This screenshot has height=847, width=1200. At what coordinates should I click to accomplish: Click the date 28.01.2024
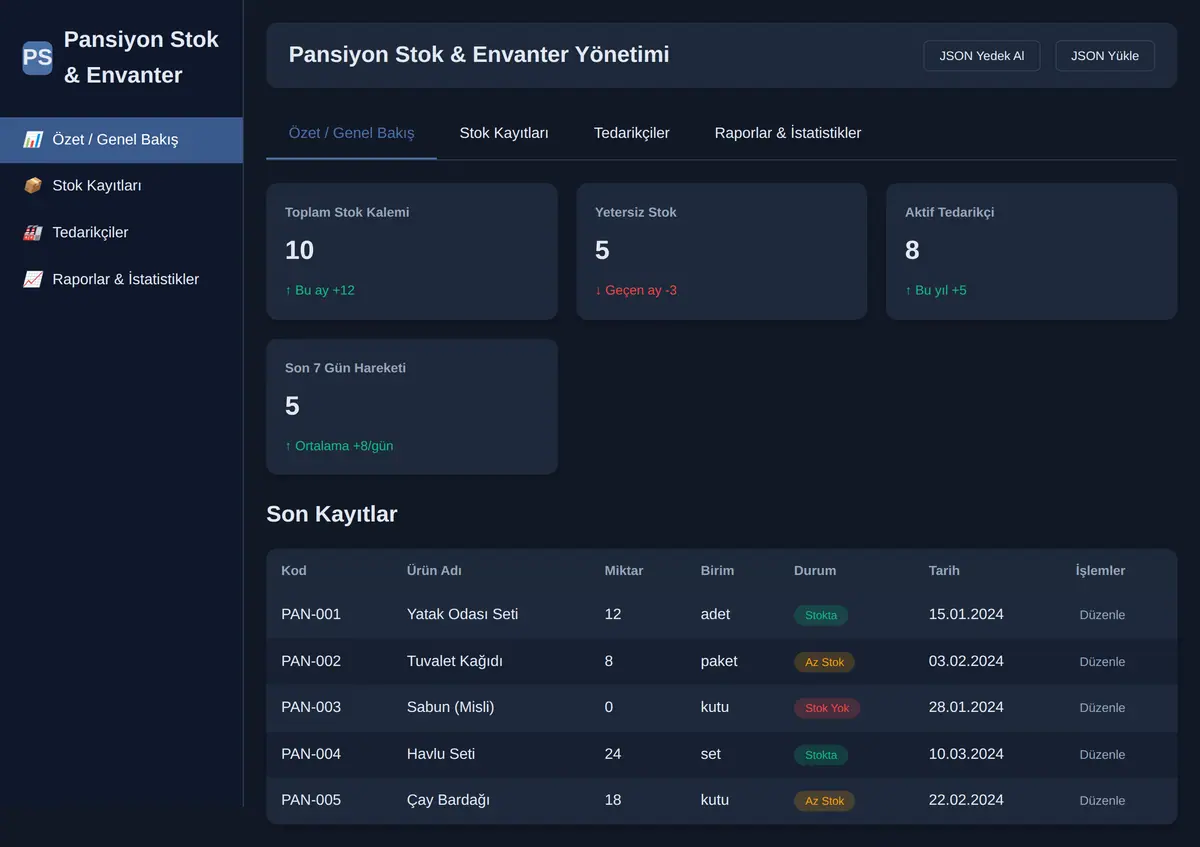click(x=966, y=707)
